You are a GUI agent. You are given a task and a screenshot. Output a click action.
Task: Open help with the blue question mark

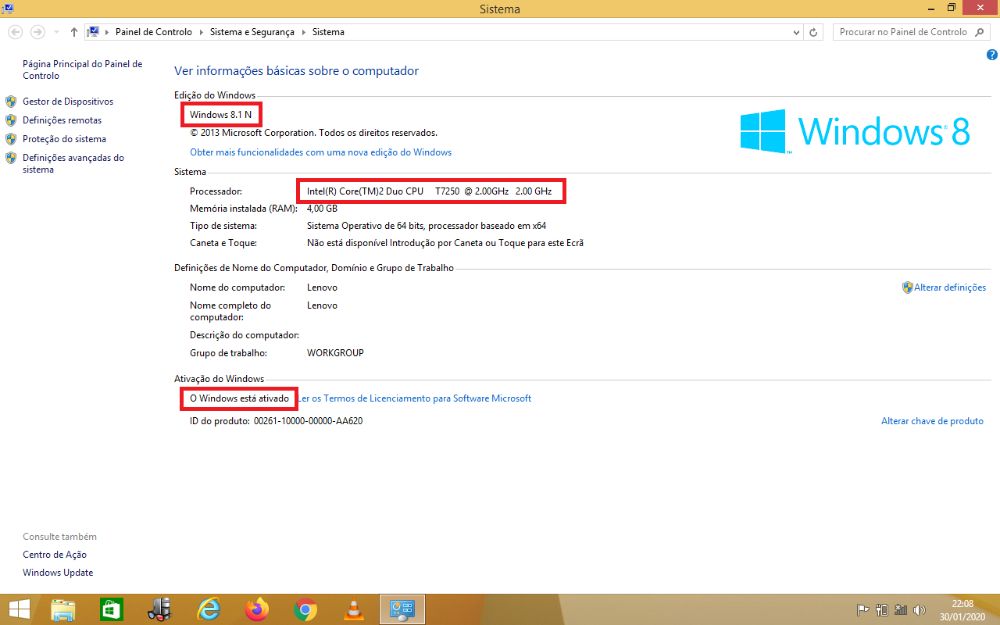[x=992, y=55]
